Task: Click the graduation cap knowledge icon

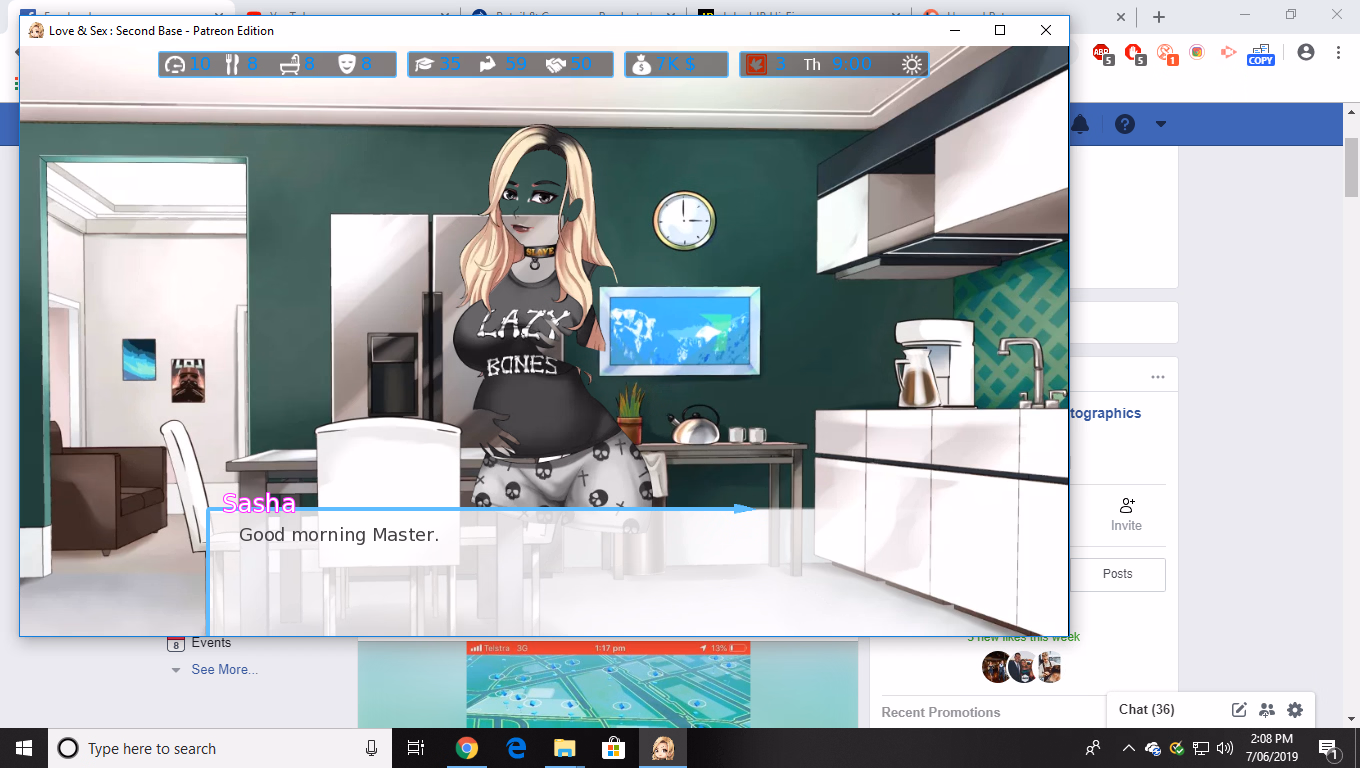Action: tap(424, 65)
